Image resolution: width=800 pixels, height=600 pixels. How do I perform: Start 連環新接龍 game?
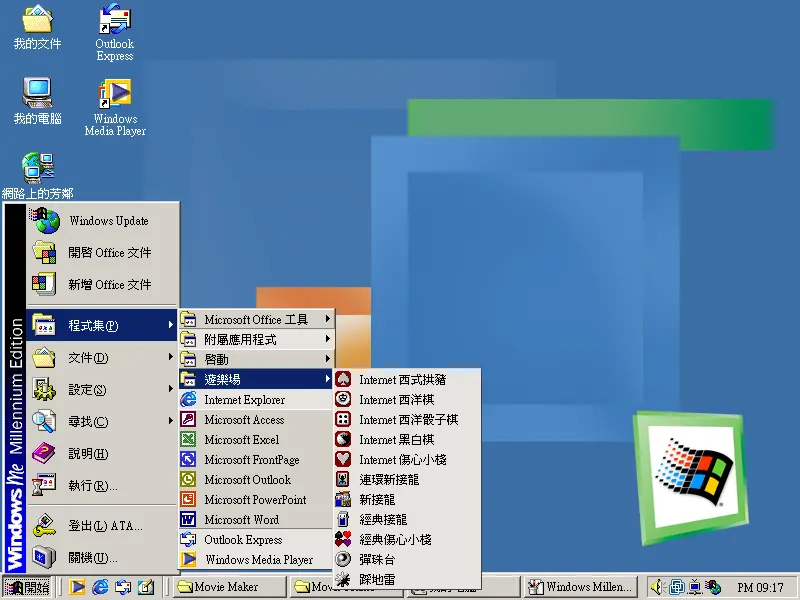(407, 479)
